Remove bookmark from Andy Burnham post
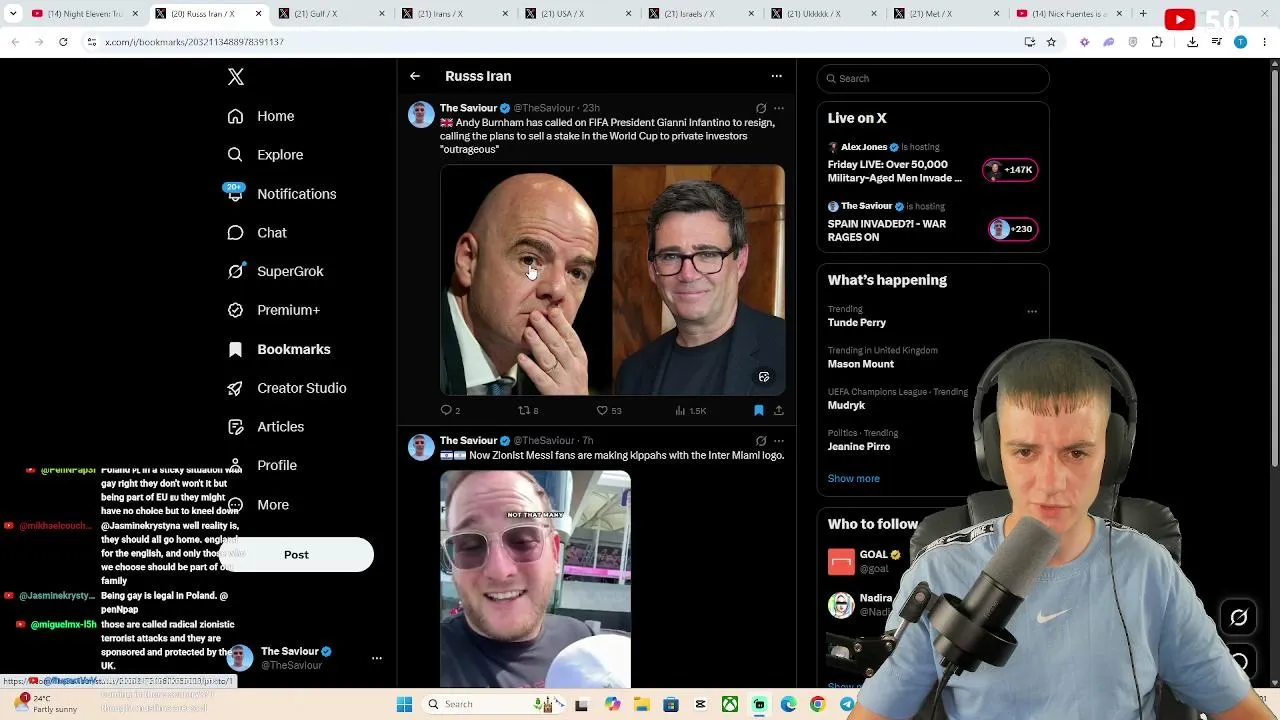The image size is (1280, 720). (758, 410)
